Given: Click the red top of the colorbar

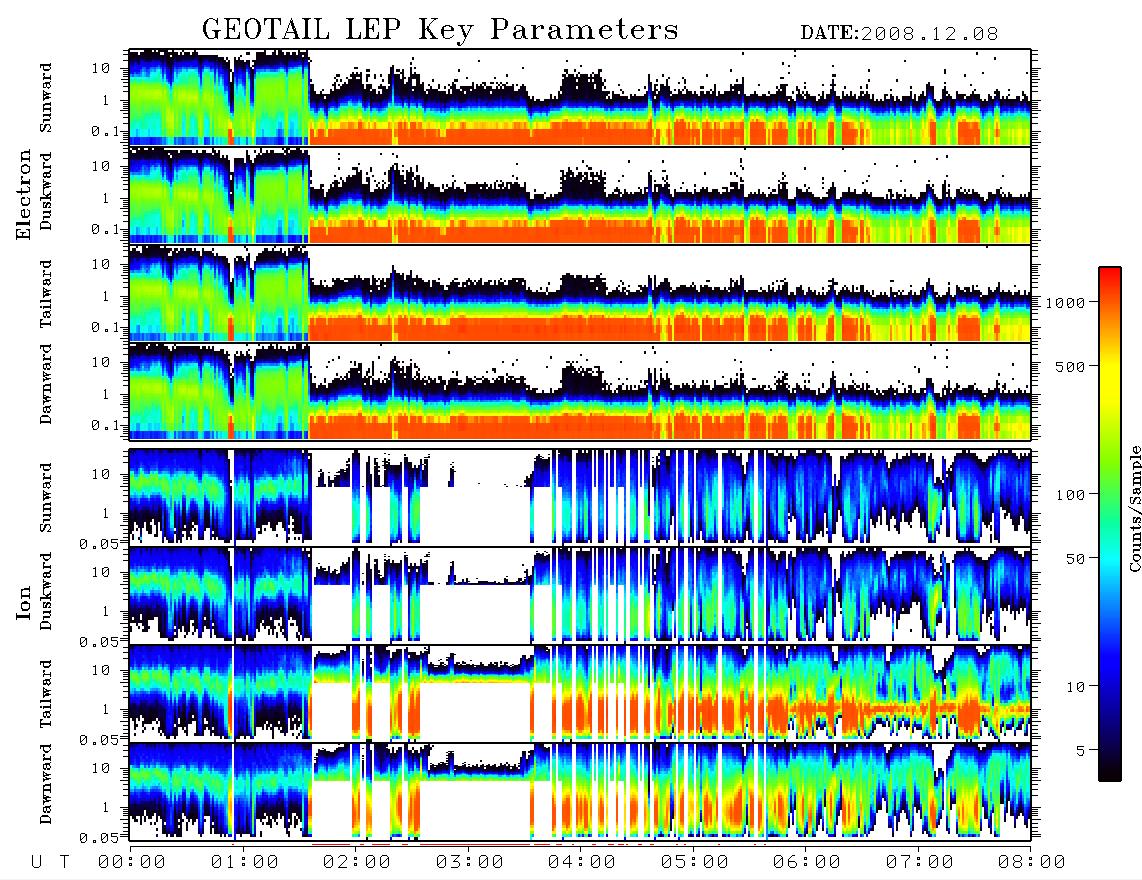Looking at the screenshot, I should tap(1110, 275).
